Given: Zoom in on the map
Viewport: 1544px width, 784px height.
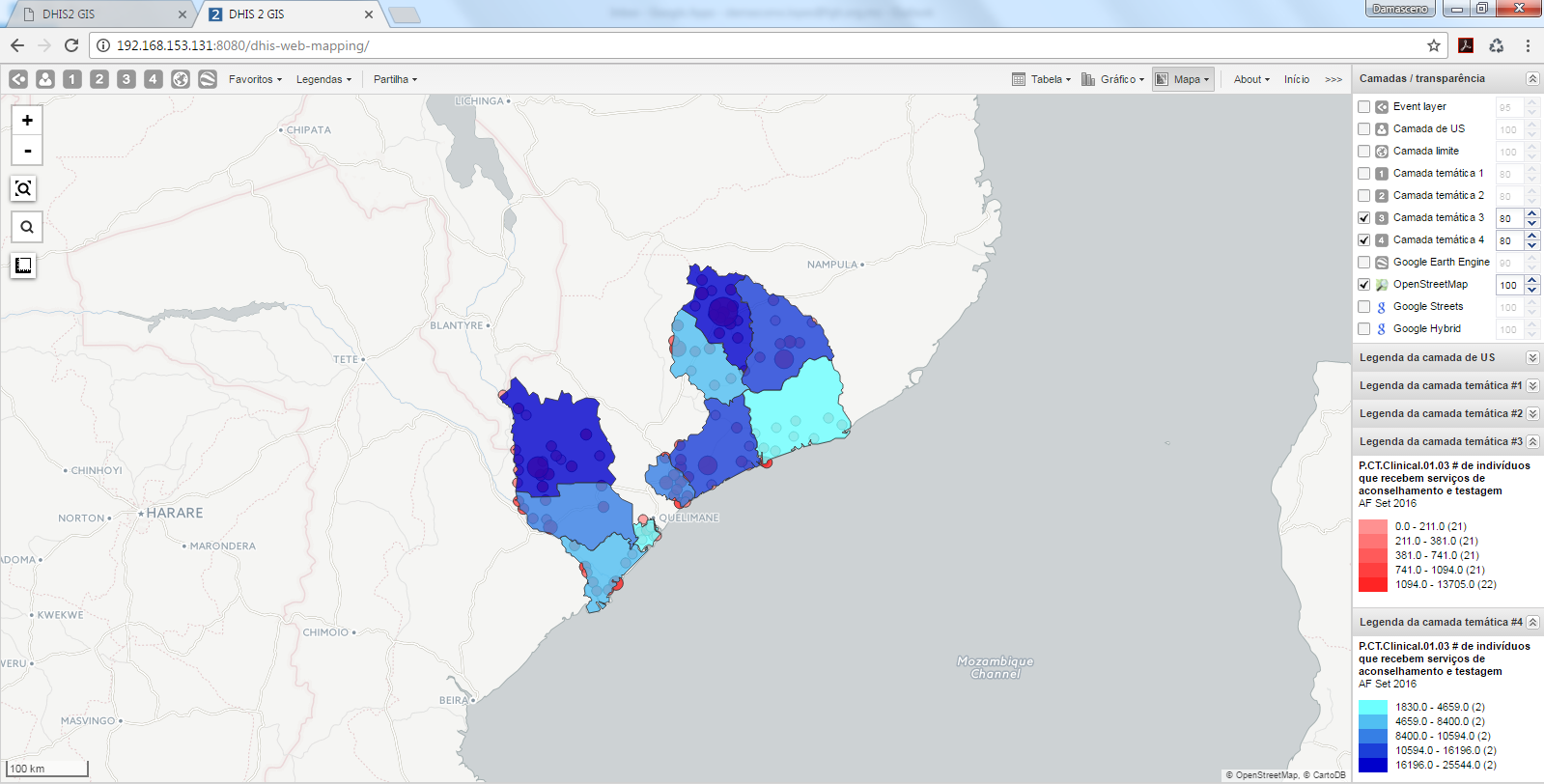Looking at the screenshot, I should (27, 121).
